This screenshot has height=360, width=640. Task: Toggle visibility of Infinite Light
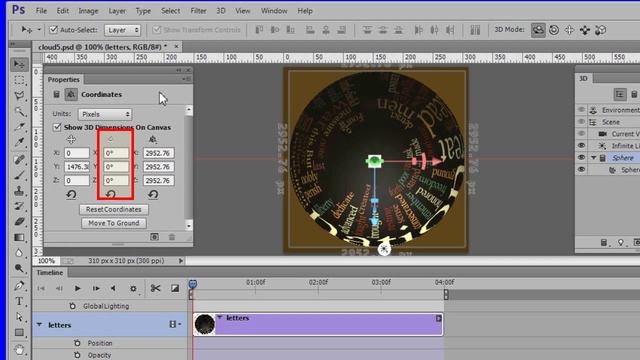pos(582,146)
